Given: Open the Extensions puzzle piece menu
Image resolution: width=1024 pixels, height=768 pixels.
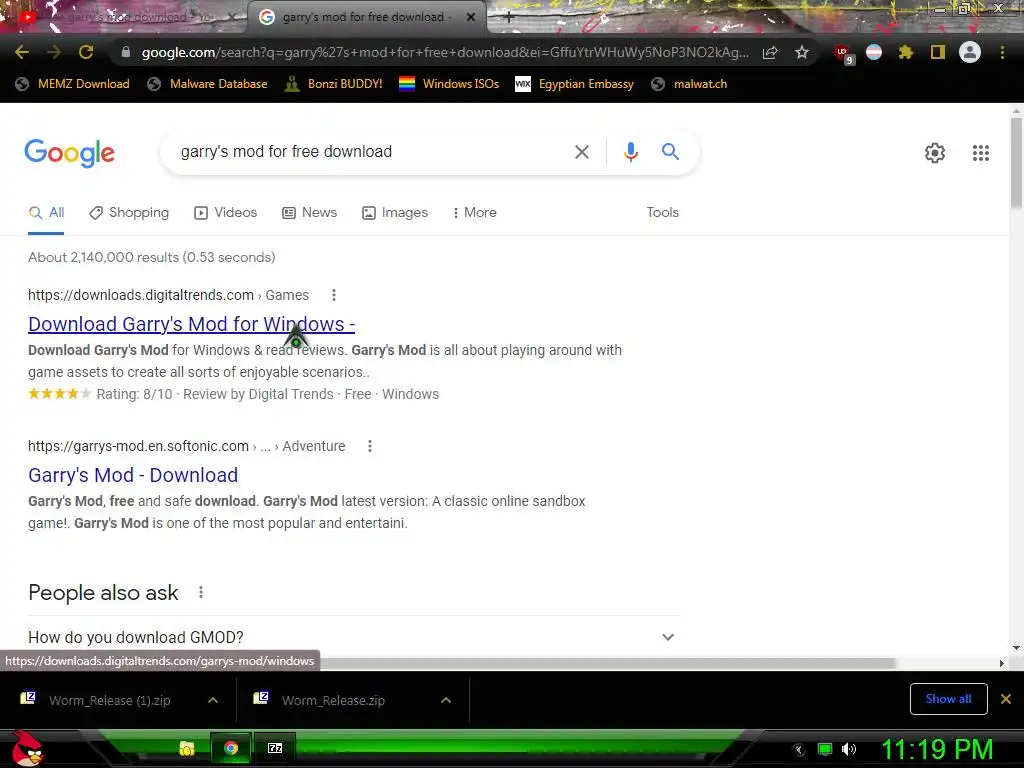Looking at the screenshot, I should click(906, 52).
